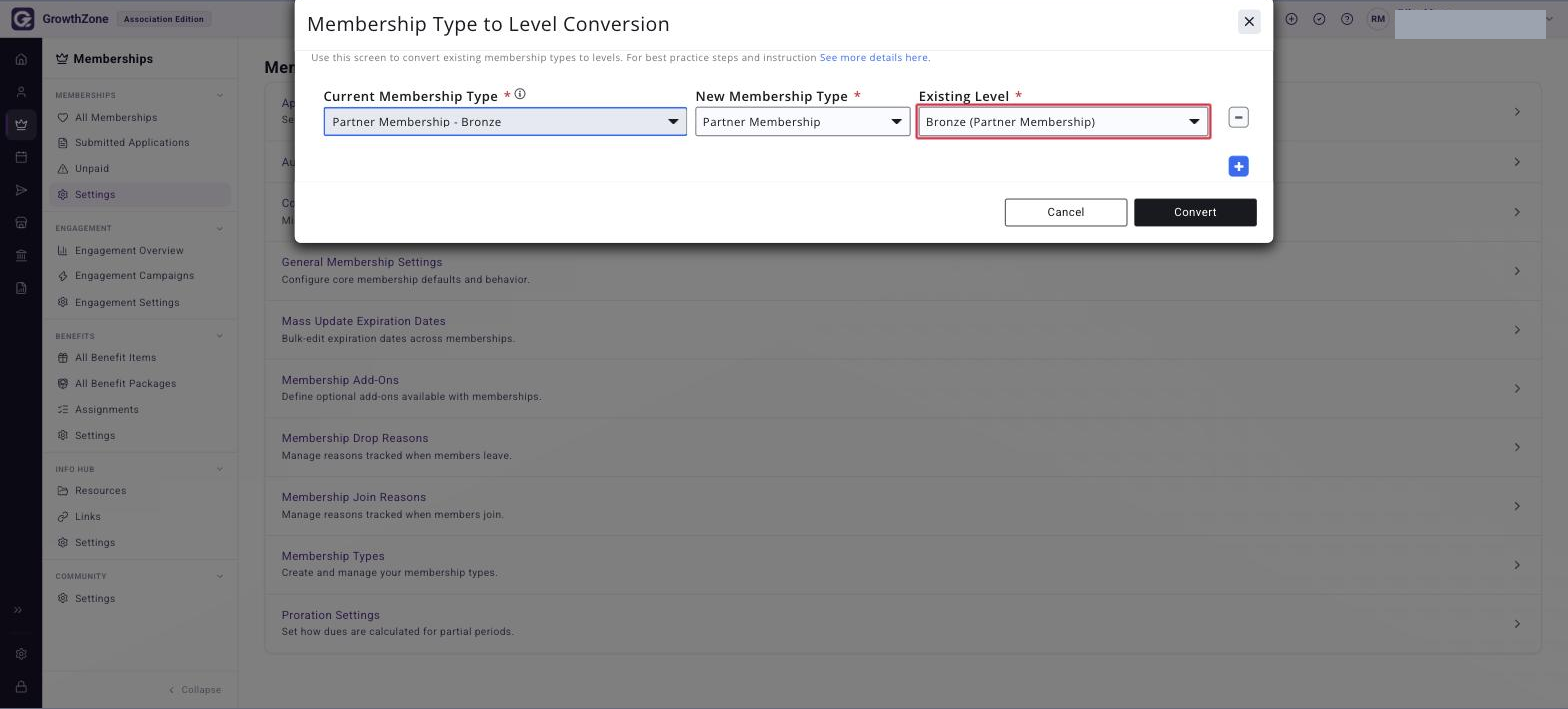The width and height of the screenshot is (1568, 709).
Task: Open the New Membership Type dropdown
Action: pyautogui.click(x=803, y=122)
